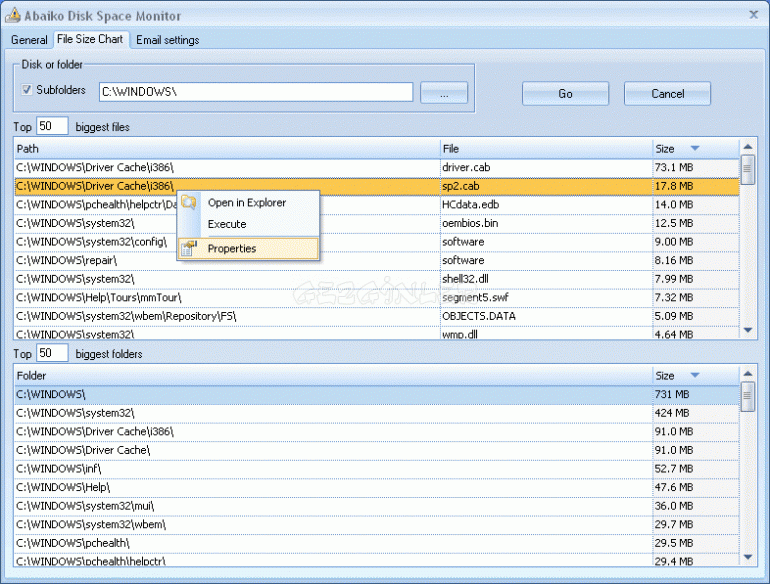Open the Email settings tab

pos(167,40)
